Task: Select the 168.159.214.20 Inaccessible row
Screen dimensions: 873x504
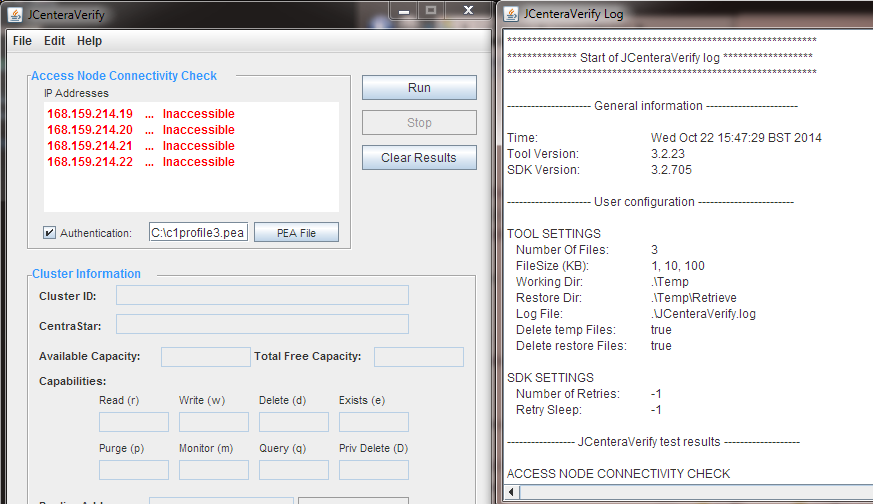Action: click(x=141, y=130)
